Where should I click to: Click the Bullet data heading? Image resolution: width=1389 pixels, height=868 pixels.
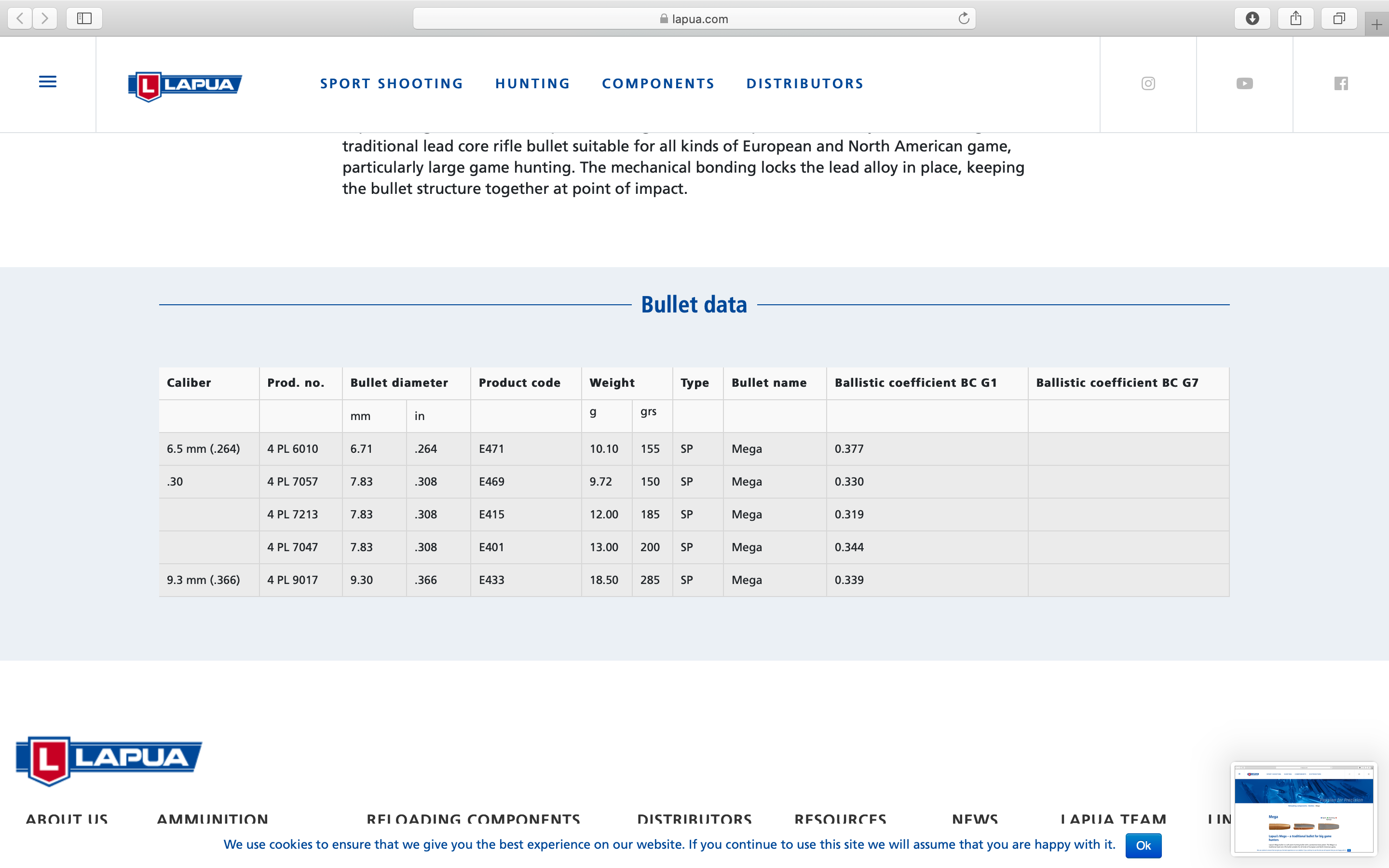pyautogui.click(x=694, y=304)
